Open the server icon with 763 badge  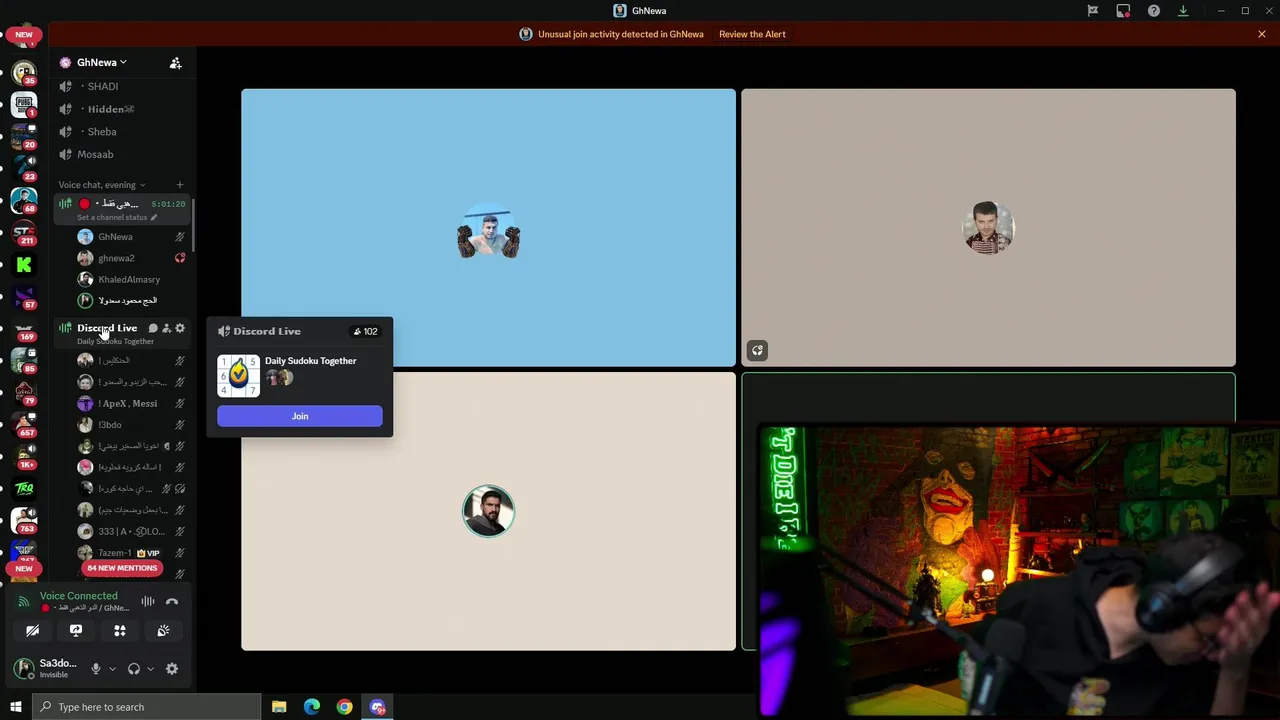[24, 520]
